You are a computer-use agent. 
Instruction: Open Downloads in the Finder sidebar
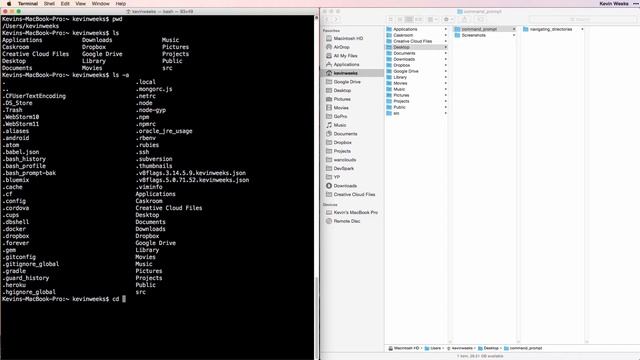pyautogui.click(x=342, y=186)
